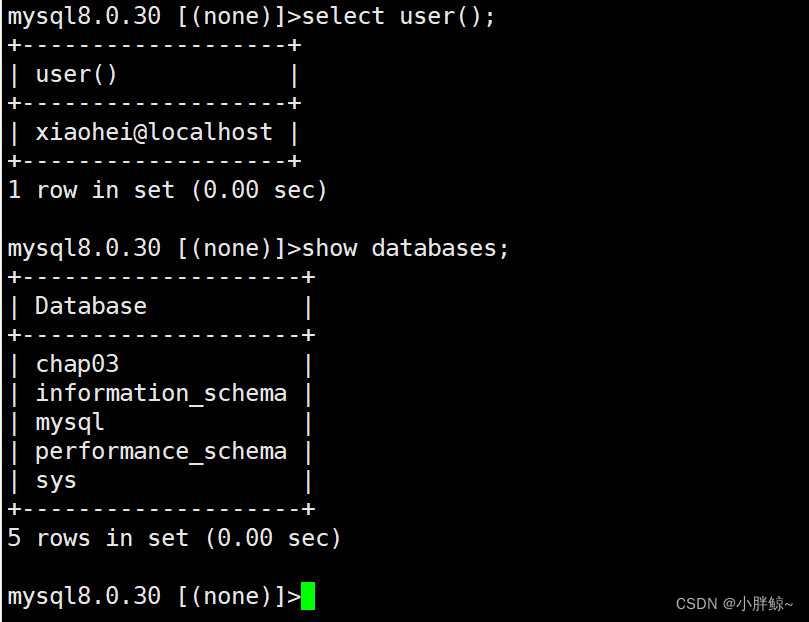Click '(0.00 sec)' after 1 row
The width and height of the screenshot is (809, 622).
click(260, 190)
